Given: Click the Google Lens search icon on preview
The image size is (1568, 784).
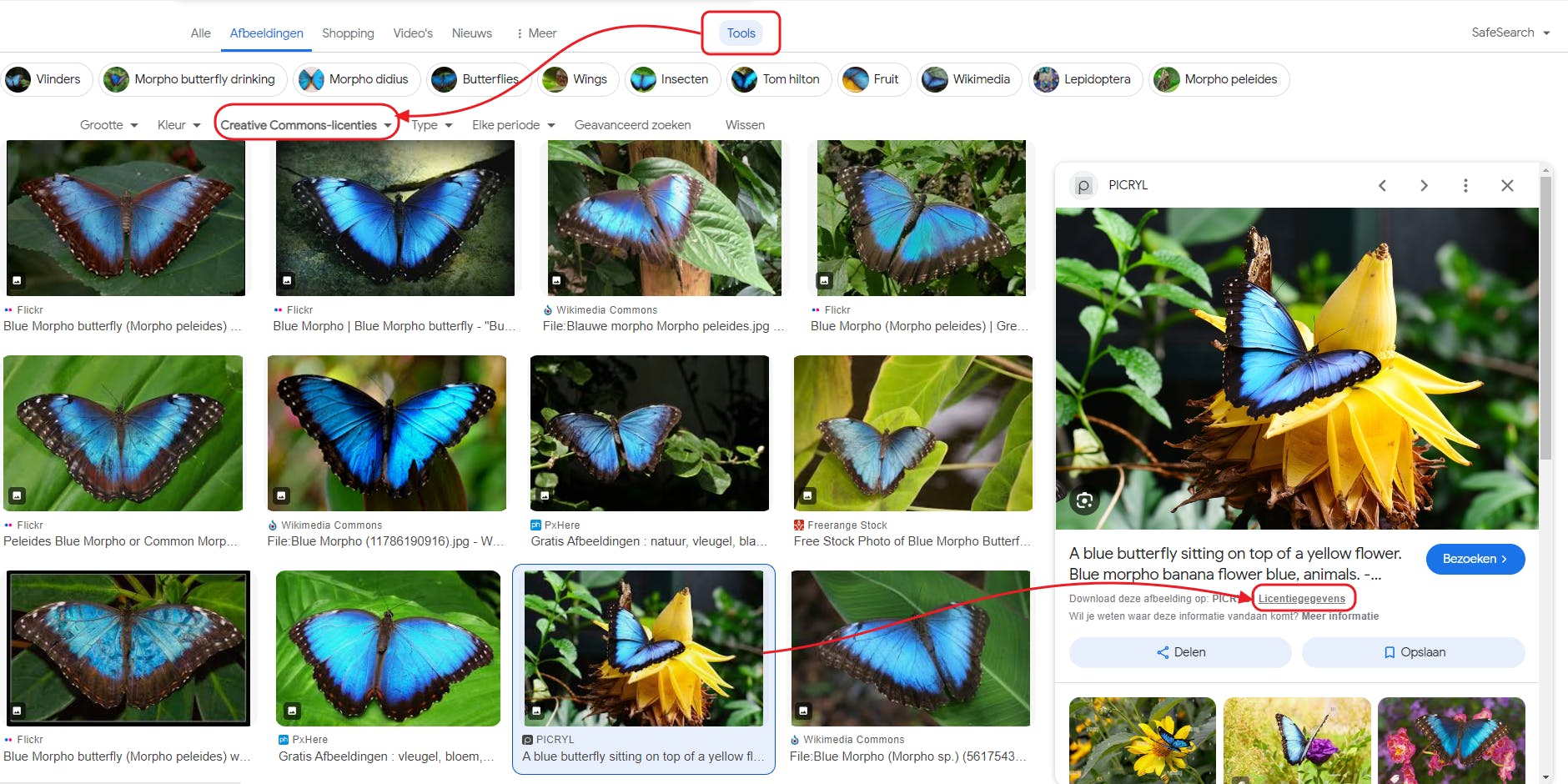Looking at the screenshot, I should pyautogui.click(x=1084, y=500).
